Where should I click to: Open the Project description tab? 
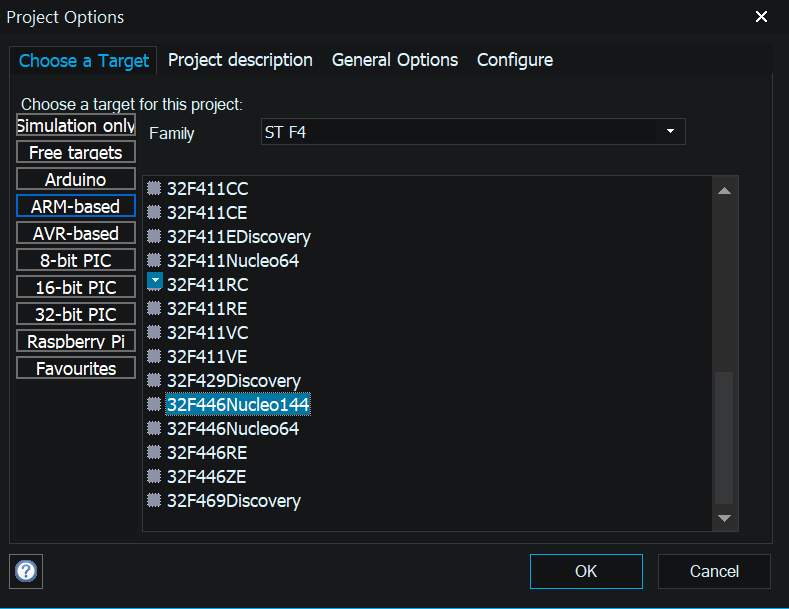[x=240, y=60]
